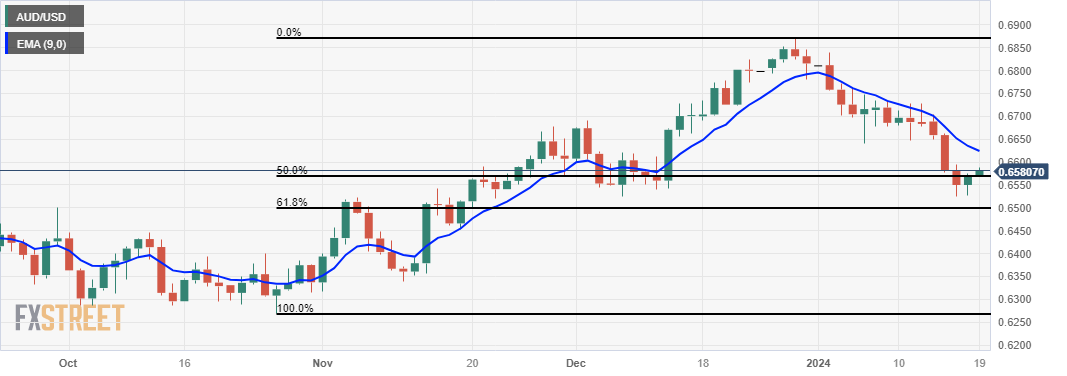
Task: Click the blue EMA line end near 0.6620
Action: 978,150
